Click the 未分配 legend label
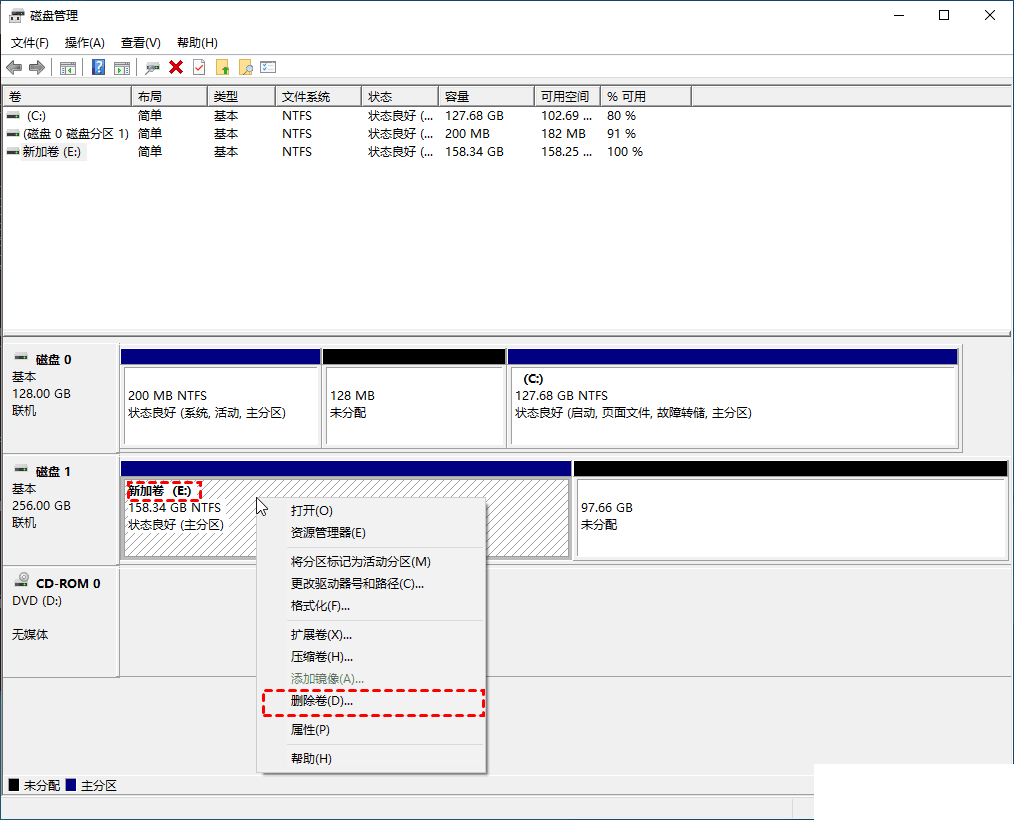 point(42,786)
